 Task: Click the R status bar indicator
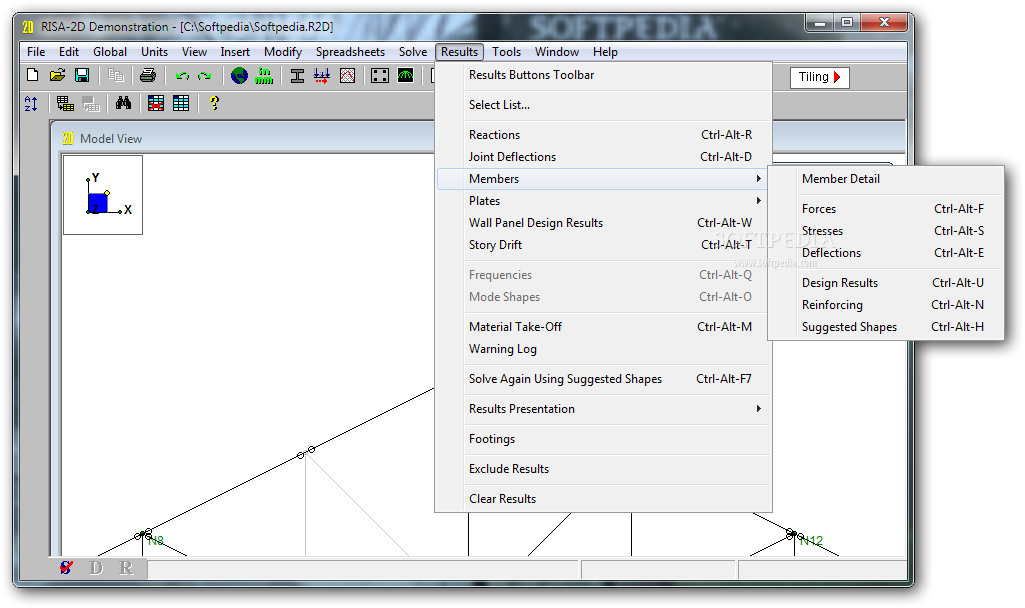point(126,567)
